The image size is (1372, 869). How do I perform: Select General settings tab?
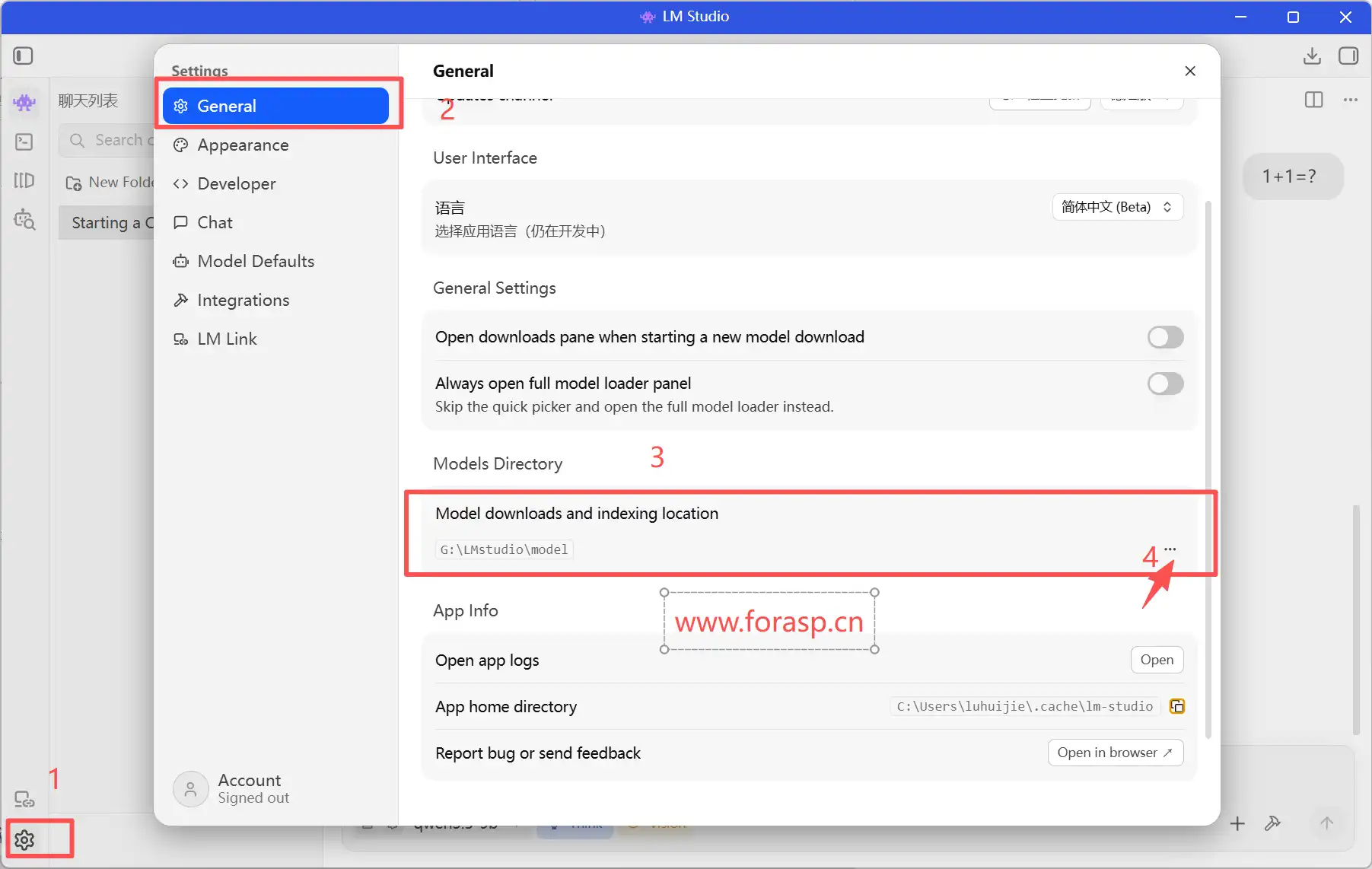[x=275, y=106]
